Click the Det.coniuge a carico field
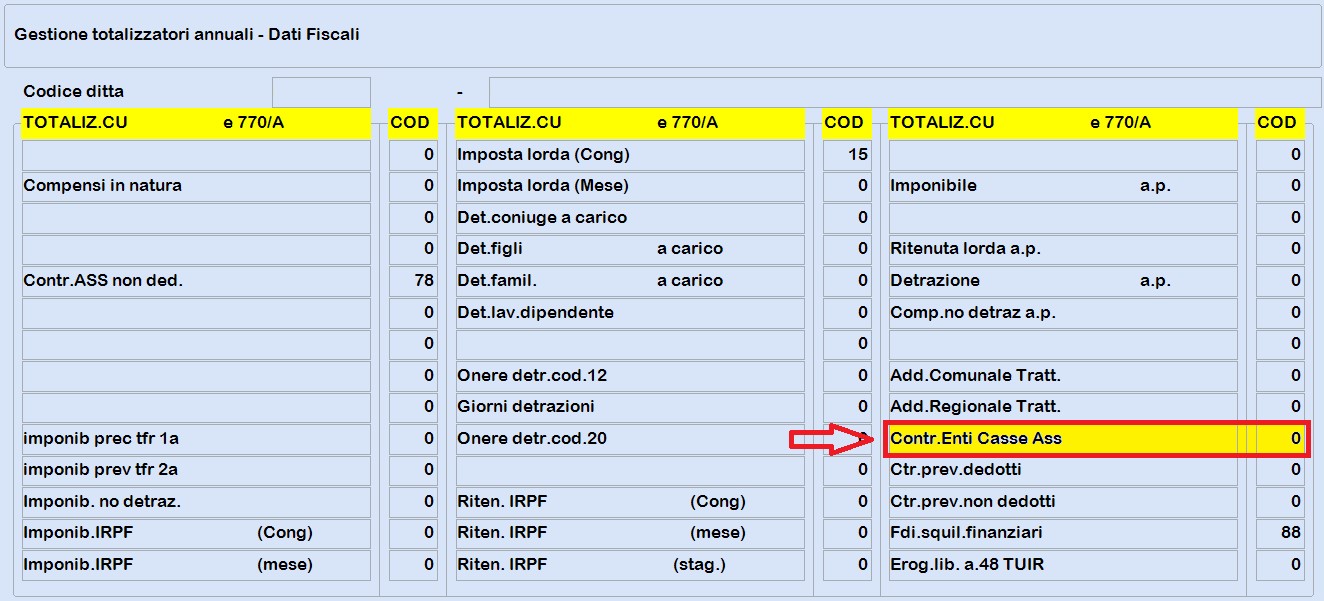 (x=630, y=218)
